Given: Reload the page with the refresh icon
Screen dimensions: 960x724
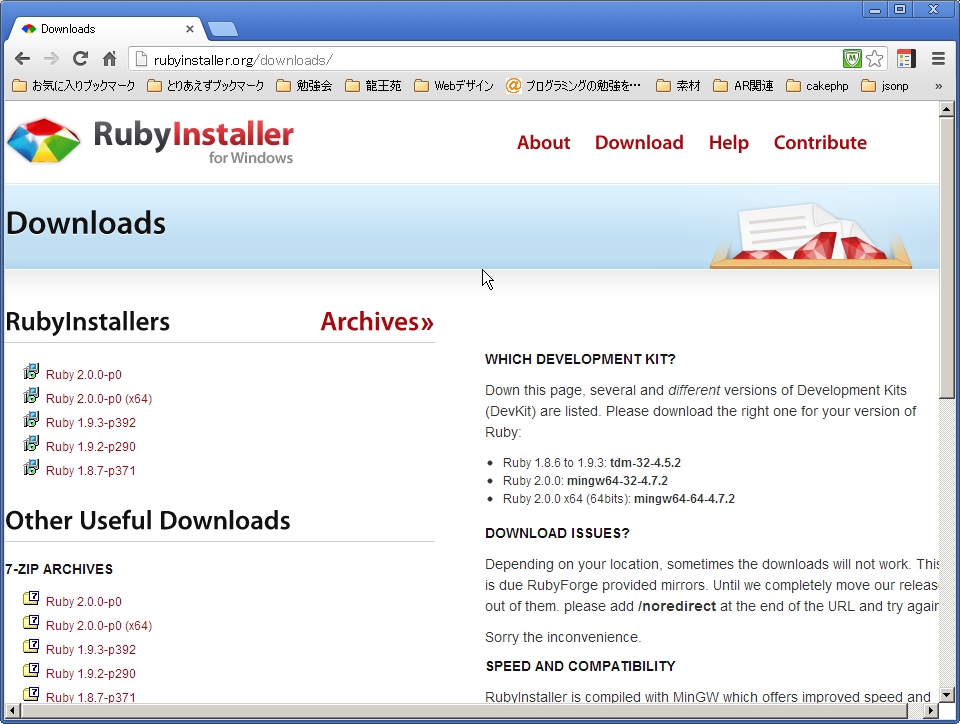Looking at the screenshot, I should tap(80, 59).
